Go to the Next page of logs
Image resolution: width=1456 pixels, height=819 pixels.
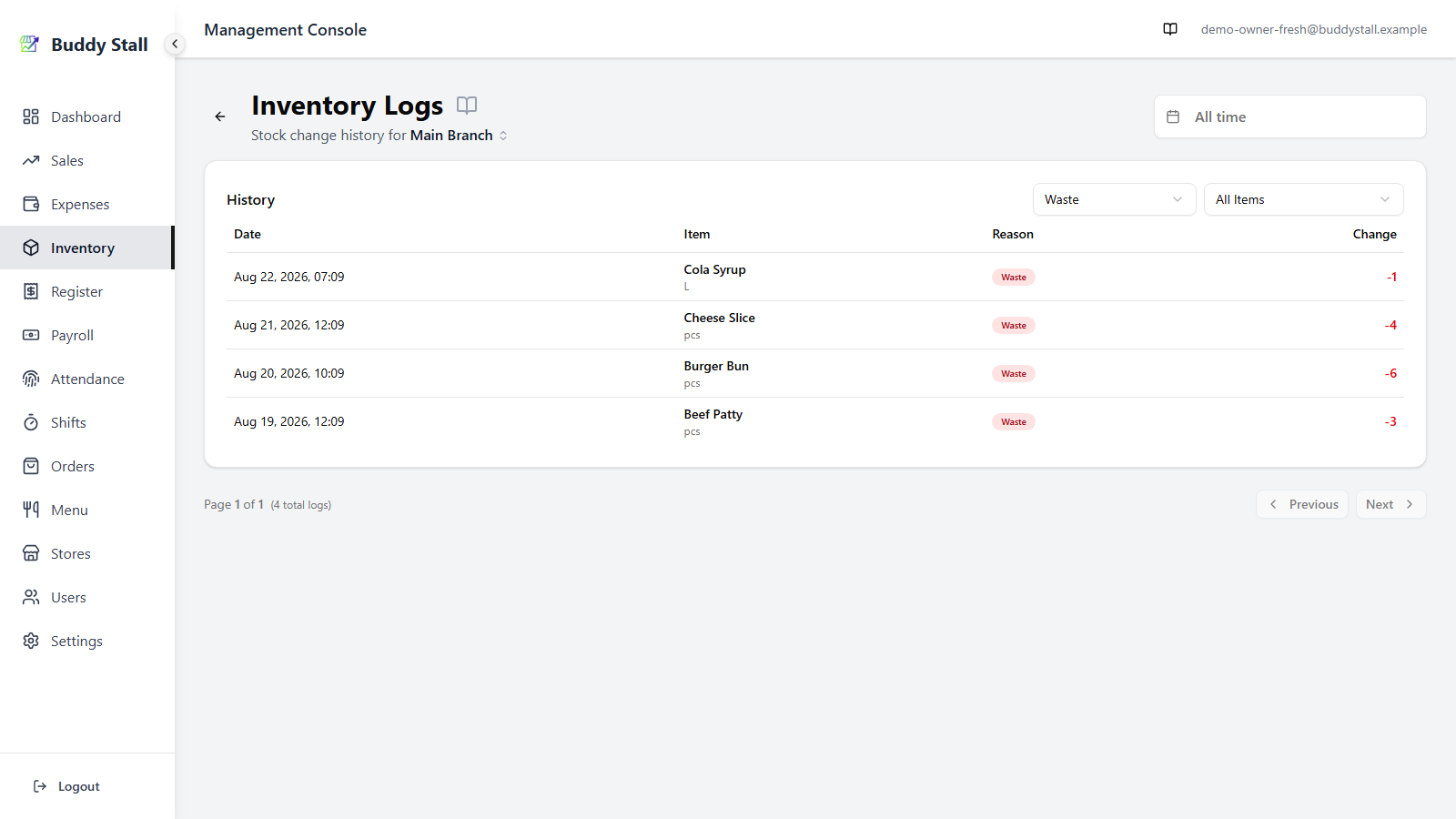[1390, 504]
